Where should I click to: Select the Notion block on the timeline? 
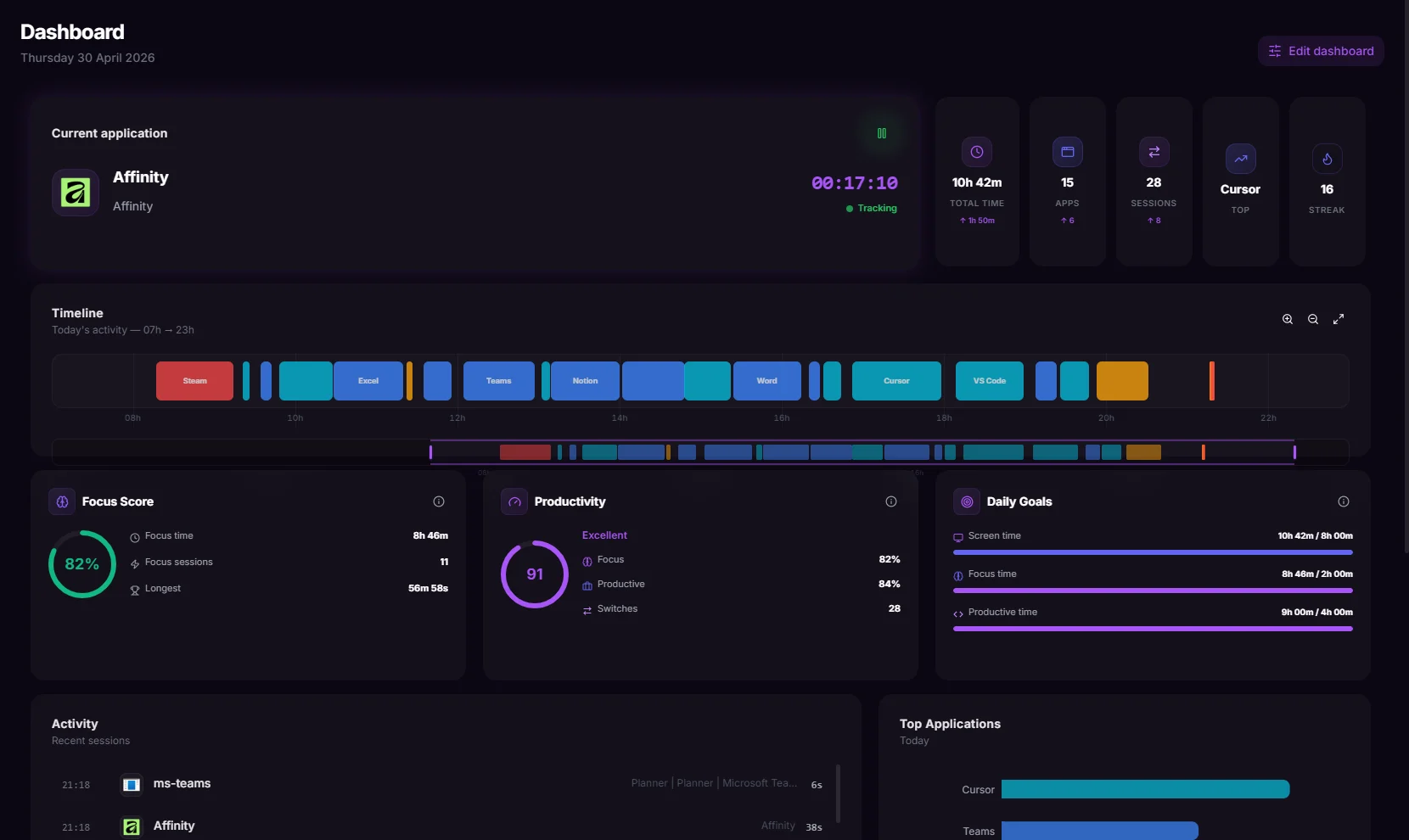(585, 381)
